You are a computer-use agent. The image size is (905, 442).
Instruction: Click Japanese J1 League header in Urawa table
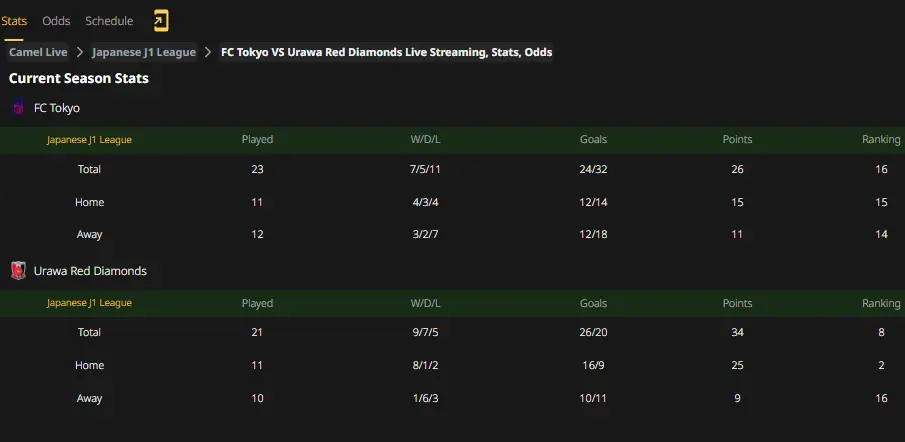coord(89,303)
